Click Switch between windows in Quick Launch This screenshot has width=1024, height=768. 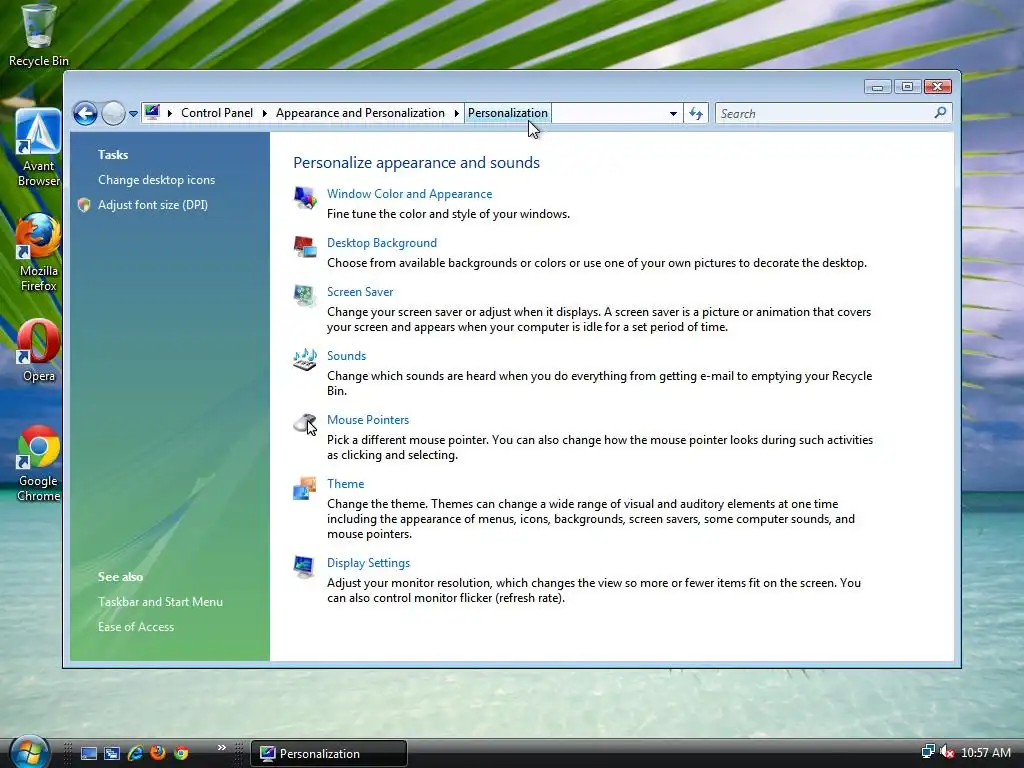point(112,754)
